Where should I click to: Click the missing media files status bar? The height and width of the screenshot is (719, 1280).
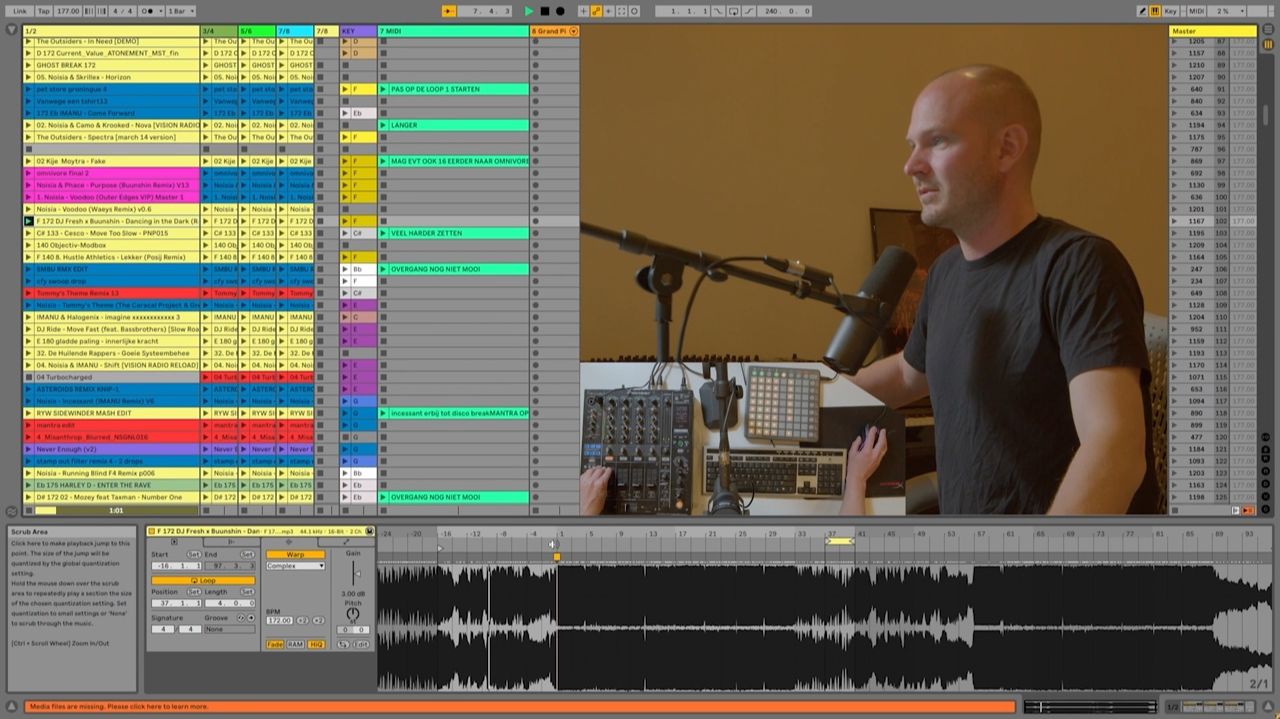click(520, 706)
